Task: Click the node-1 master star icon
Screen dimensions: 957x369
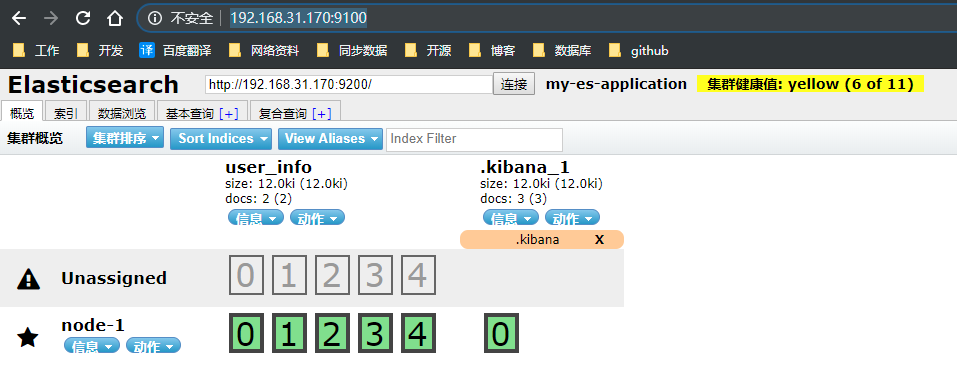Action: pyautogui.click(x=28, y=337)
